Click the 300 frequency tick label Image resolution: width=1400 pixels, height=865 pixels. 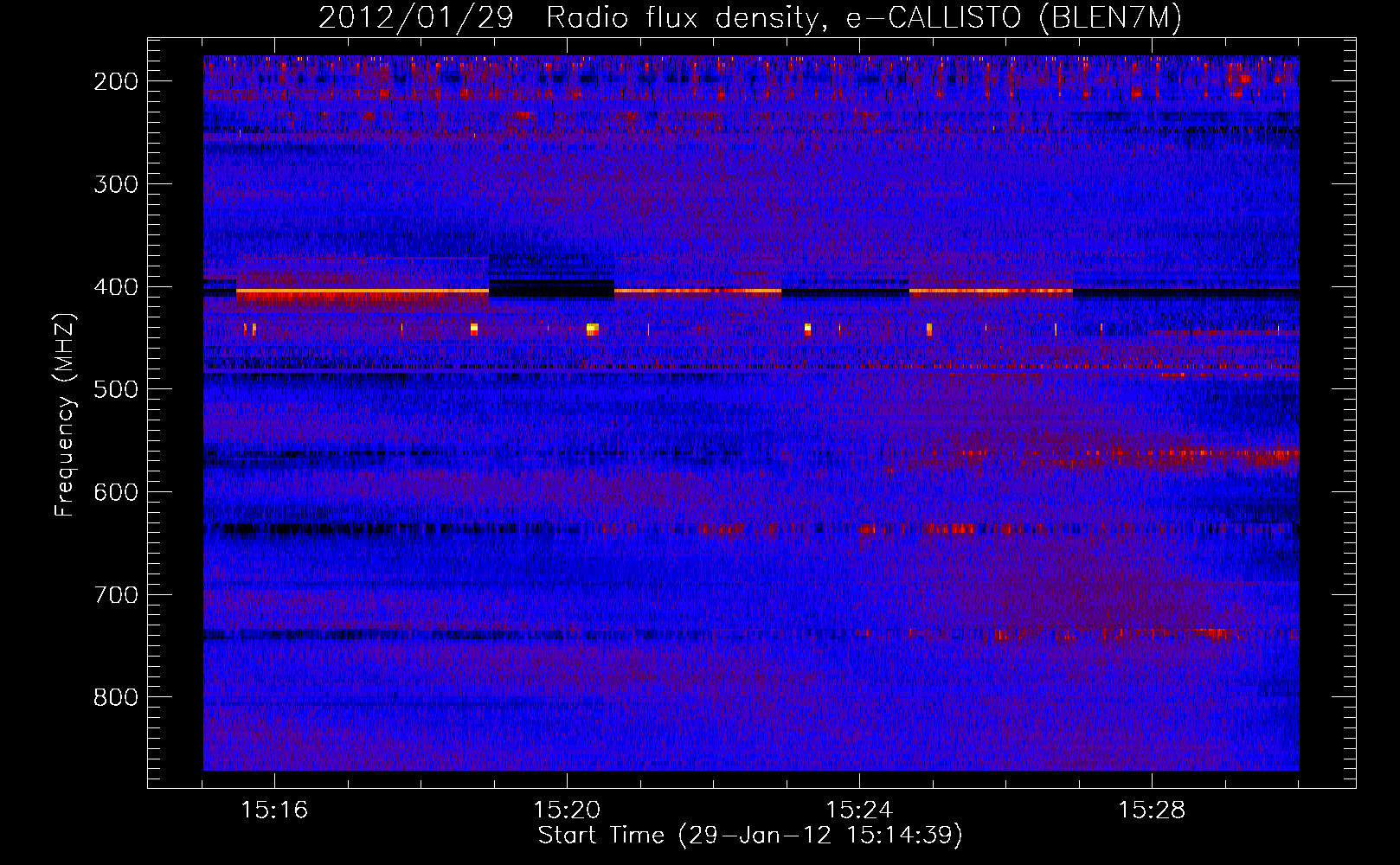tap(115, 184)
